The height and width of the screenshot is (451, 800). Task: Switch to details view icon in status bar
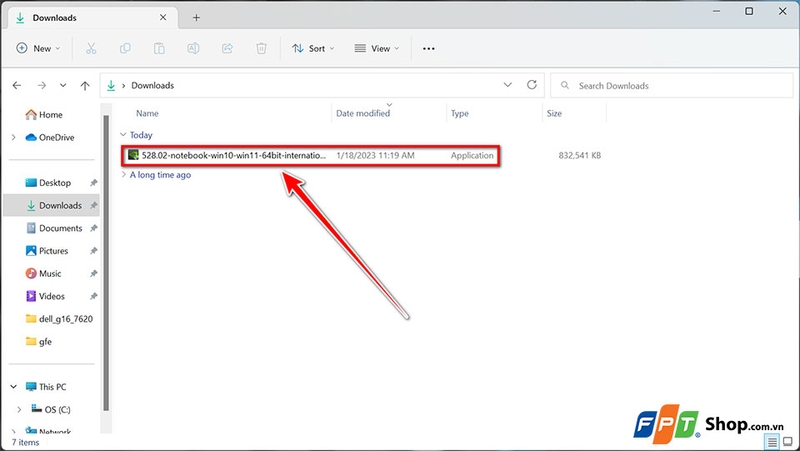pyautogui.click(x=772, y=442)
